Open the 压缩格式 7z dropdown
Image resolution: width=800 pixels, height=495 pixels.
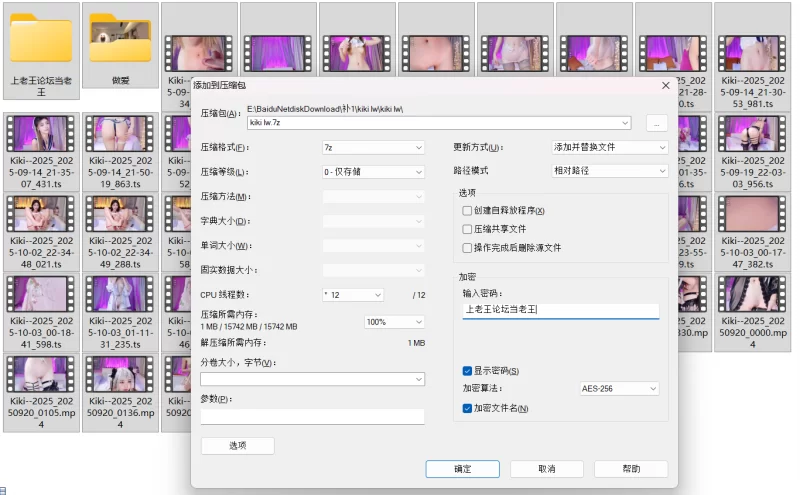[373, 147]
